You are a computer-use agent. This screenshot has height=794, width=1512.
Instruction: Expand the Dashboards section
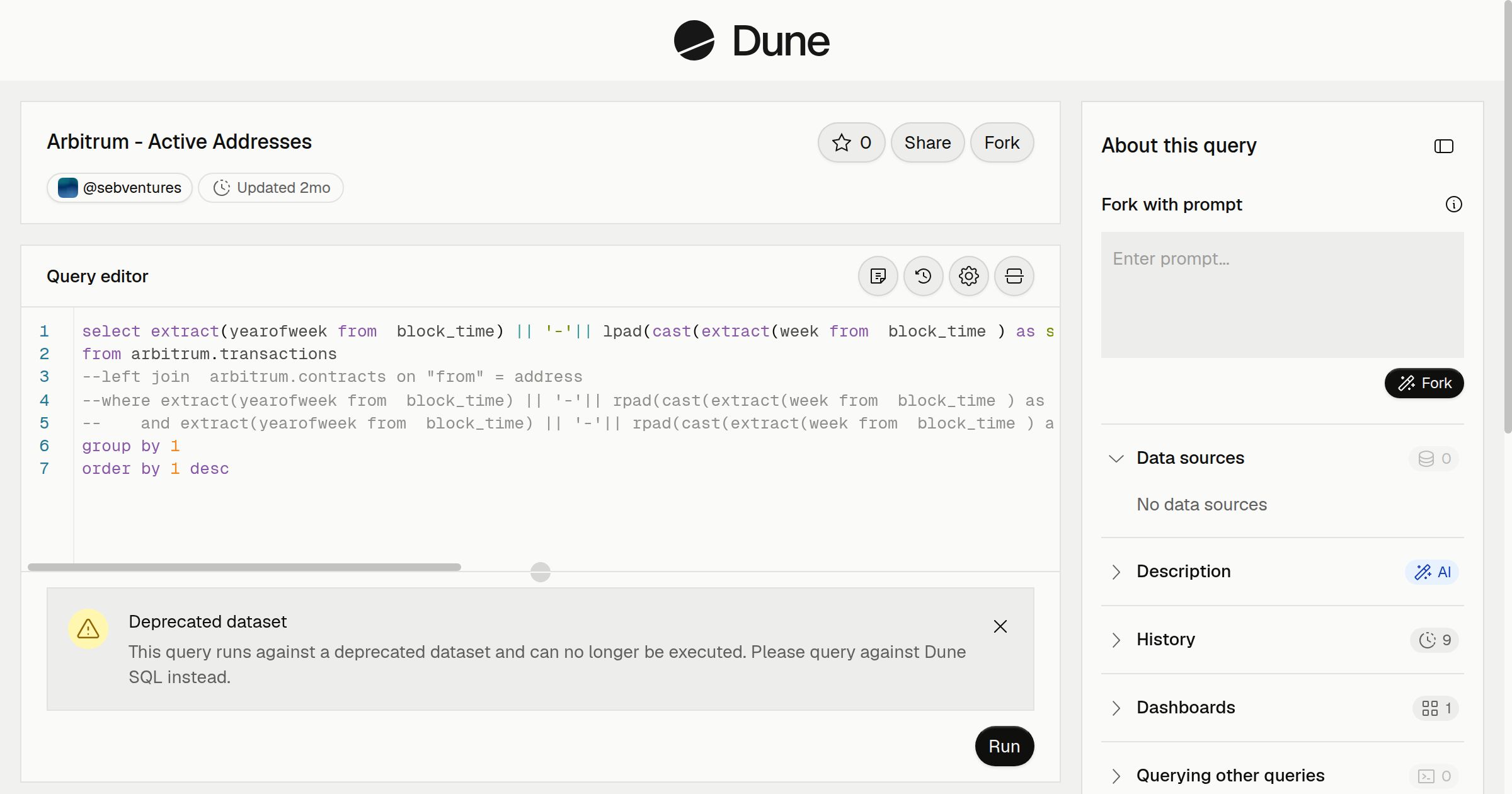coord(1116,708)
